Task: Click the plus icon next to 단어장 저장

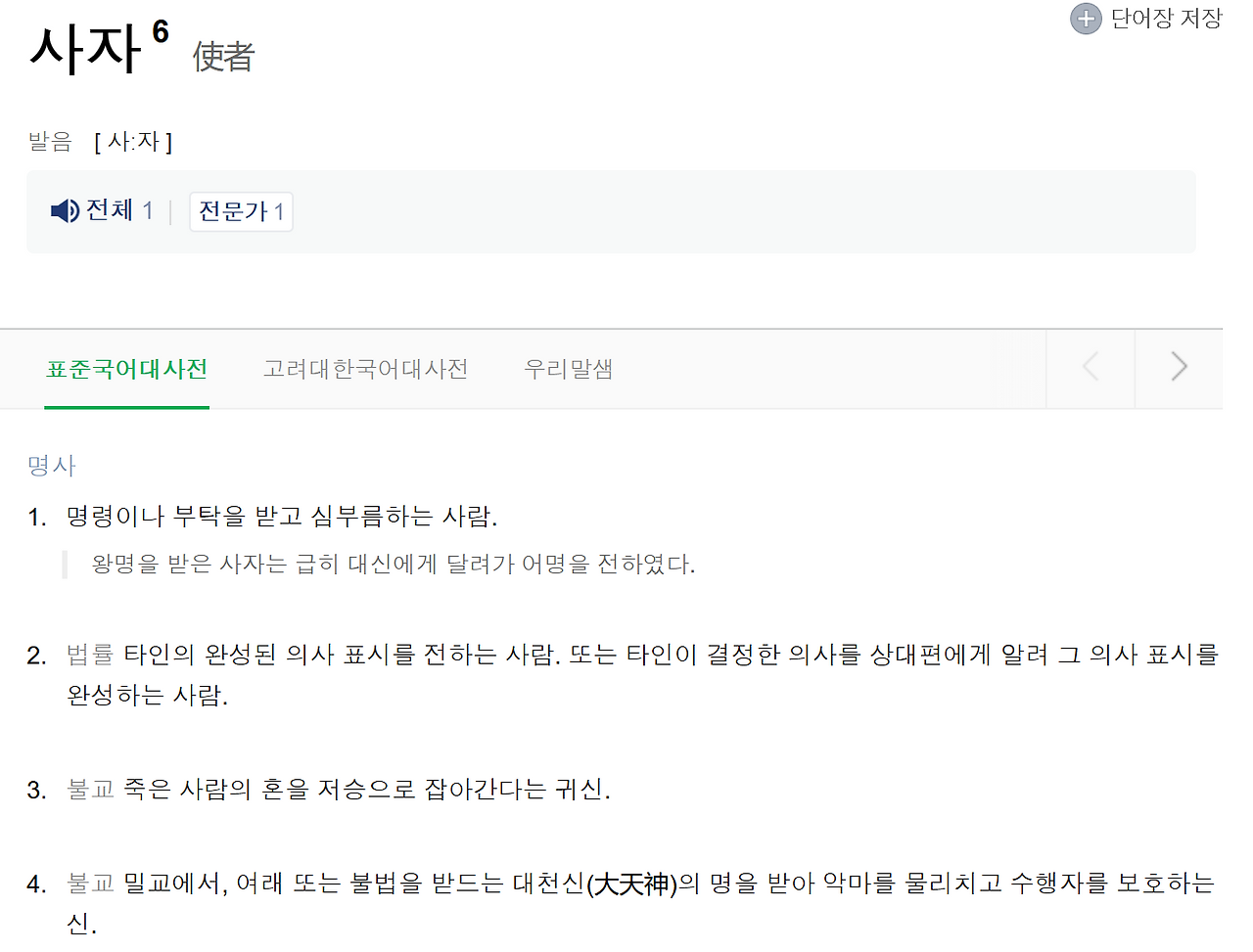Action: coord(1086,18)
